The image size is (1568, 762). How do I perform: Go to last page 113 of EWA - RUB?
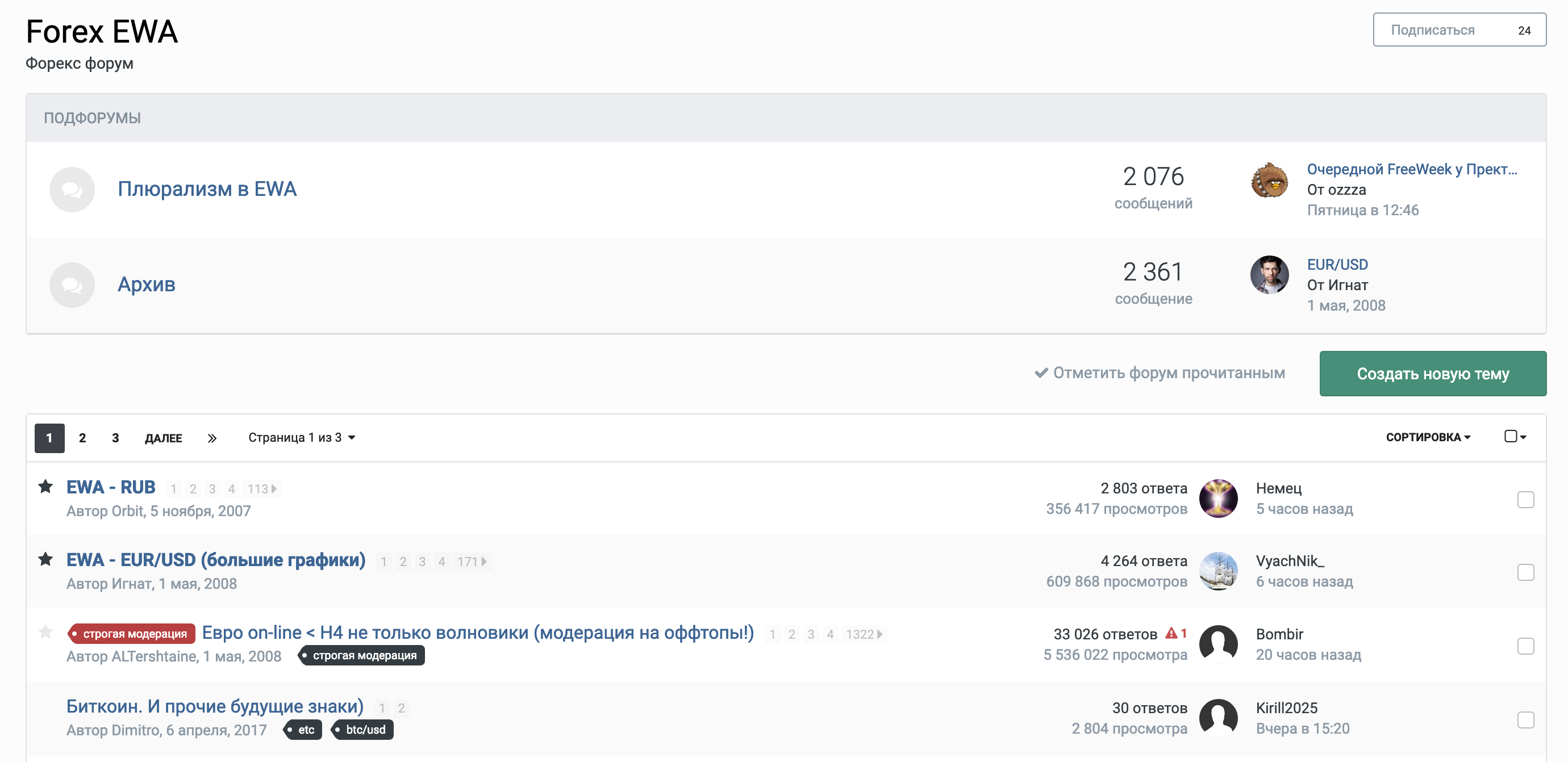[x=262, y=489]
